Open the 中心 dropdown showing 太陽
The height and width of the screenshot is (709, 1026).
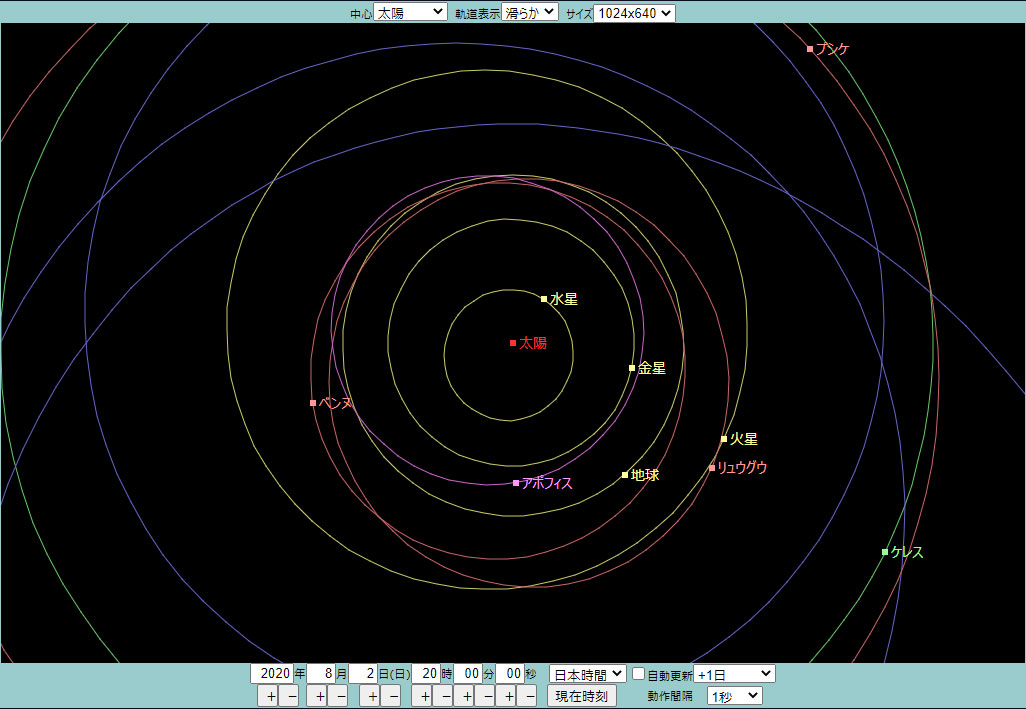pos(410,13)
